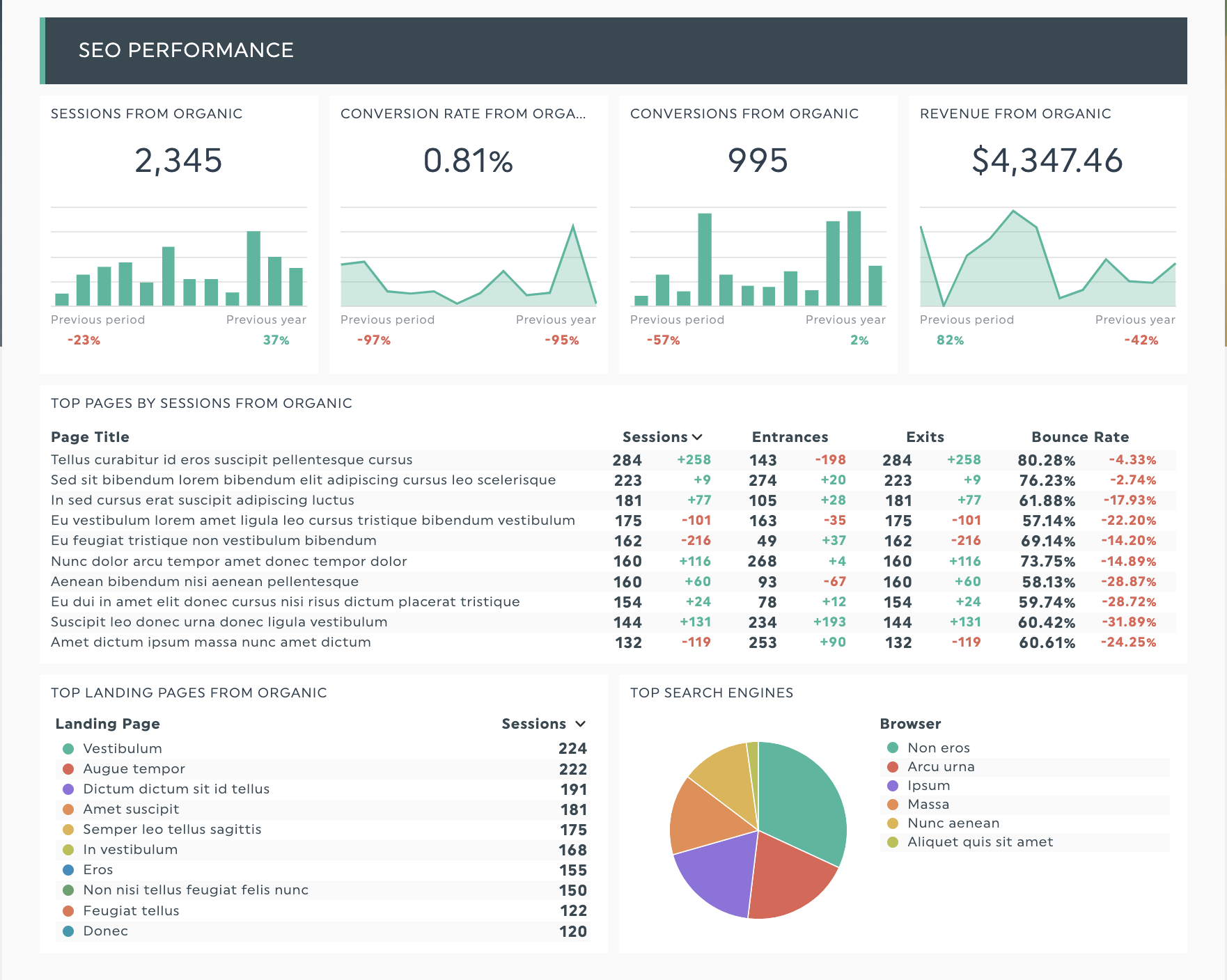Select the Amet suscipit orange dot

pyautogui.click(x=68, y=809)
